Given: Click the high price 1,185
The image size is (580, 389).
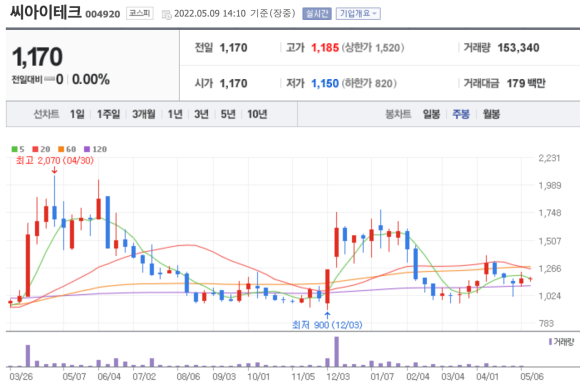Looking at the screenshot, I should [325, 48].
